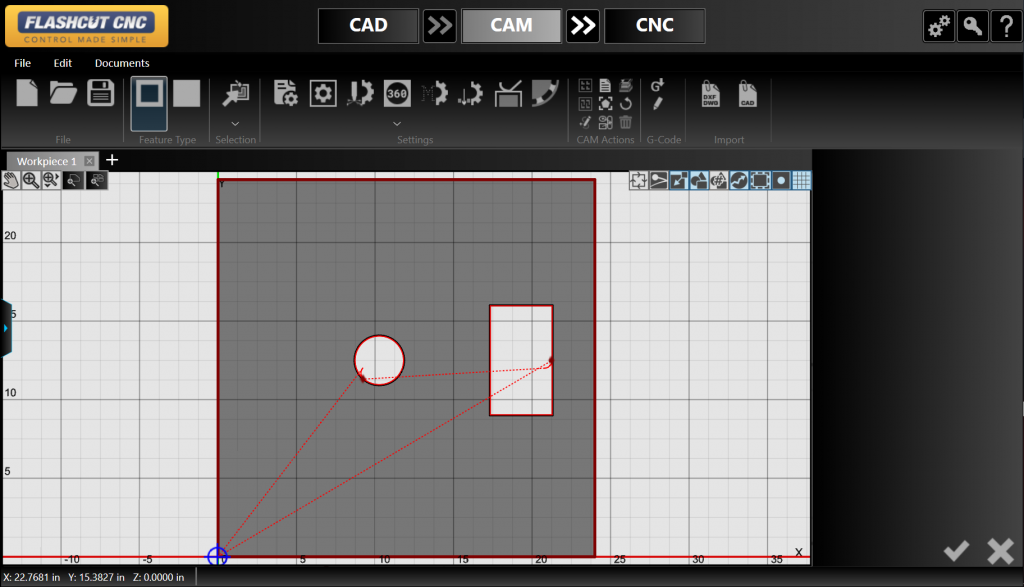The height and width of the screenshot is (587, 1024).
Task: Edit G-code with the pencil icon
Action: tap(658, 104)
